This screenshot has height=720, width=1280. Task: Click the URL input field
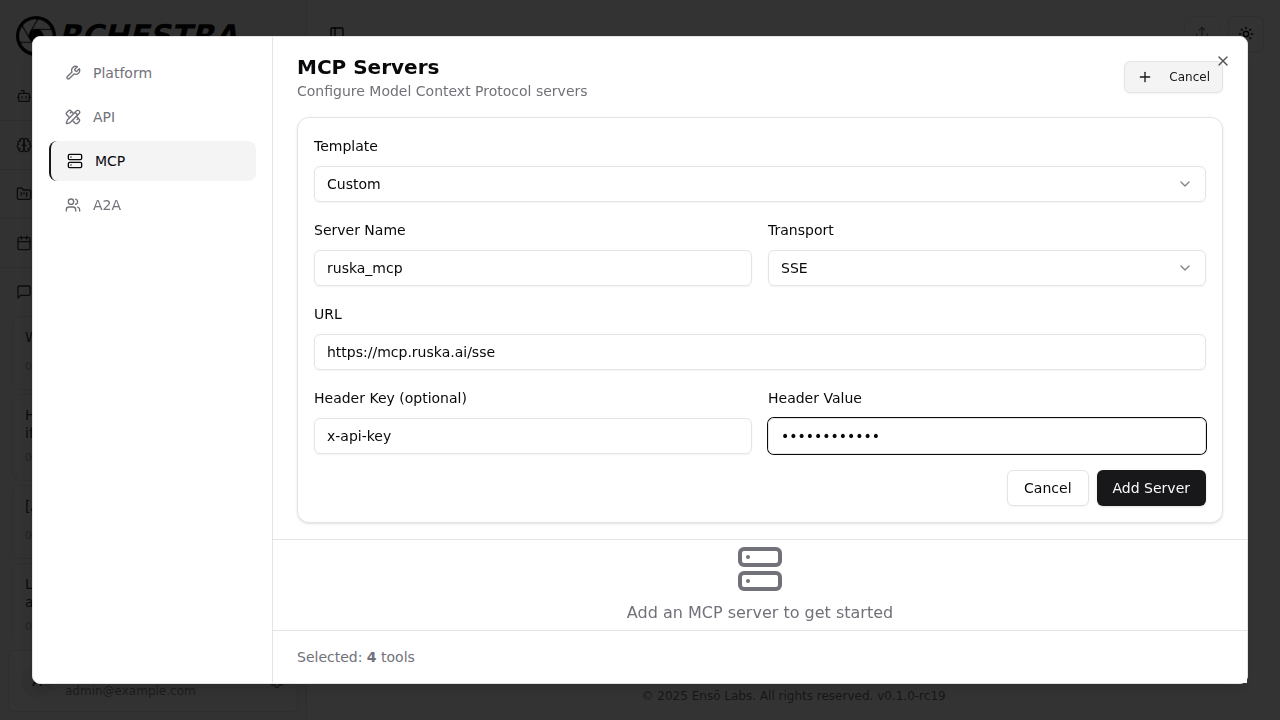point(760,352)
